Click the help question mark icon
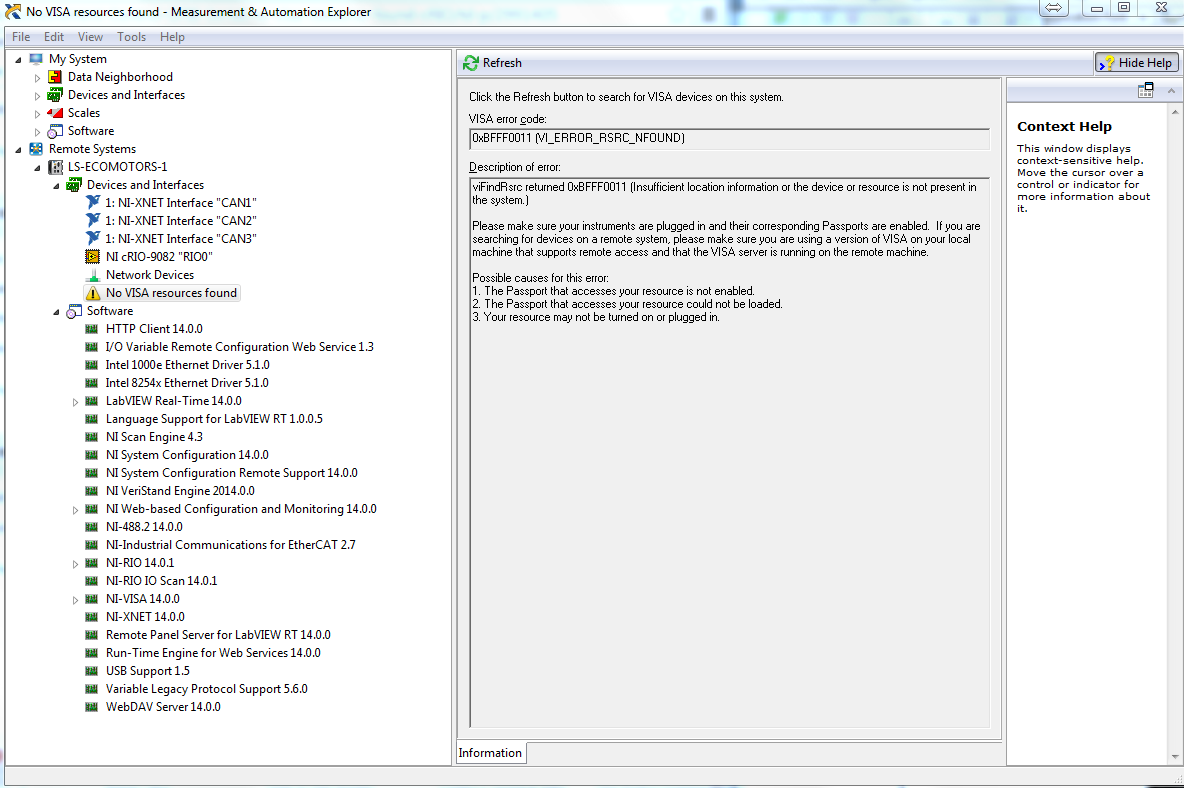1184x788 pixels. pos(1106,63)
